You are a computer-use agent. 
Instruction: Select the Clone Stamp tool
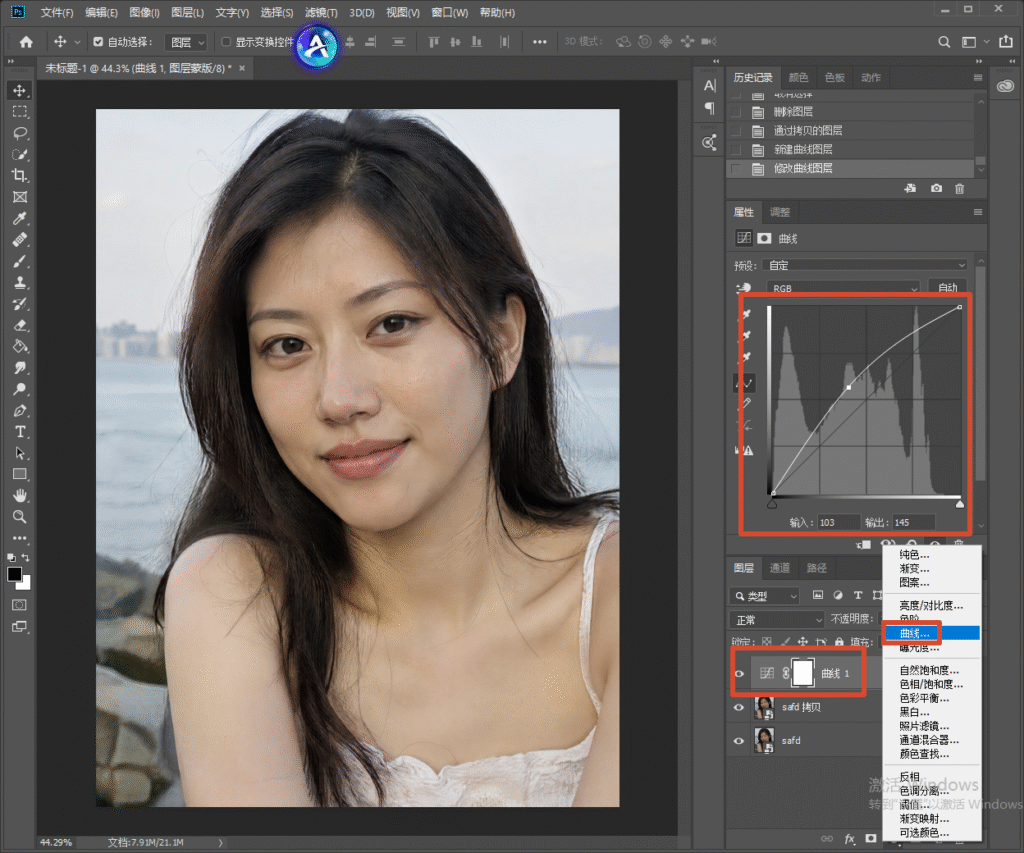click(20, 283)
